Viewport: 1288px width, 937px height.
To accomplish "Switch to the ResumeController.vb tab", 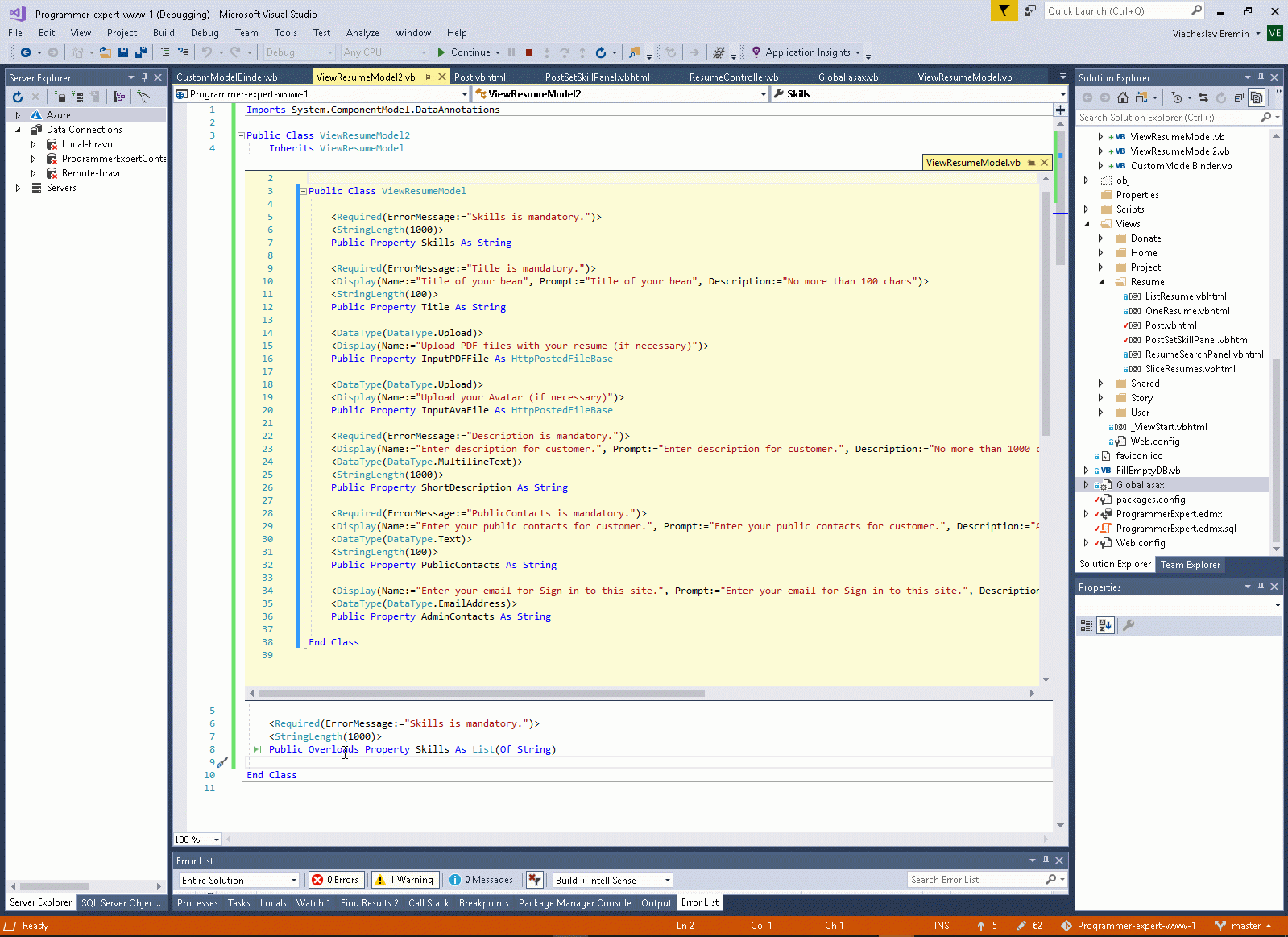I will 733,77.
